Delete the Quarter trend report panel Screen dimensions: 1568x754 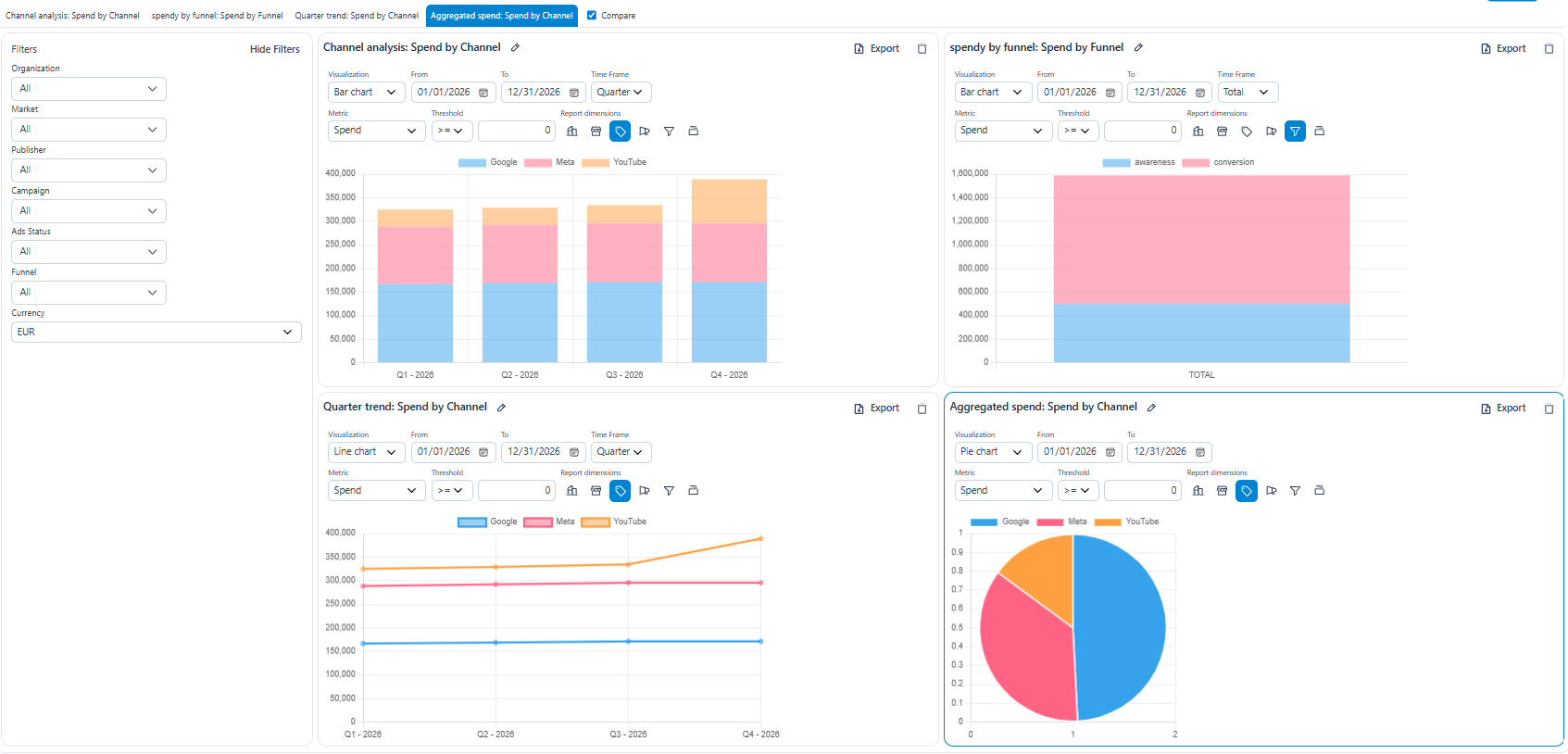tap(922, 408)
